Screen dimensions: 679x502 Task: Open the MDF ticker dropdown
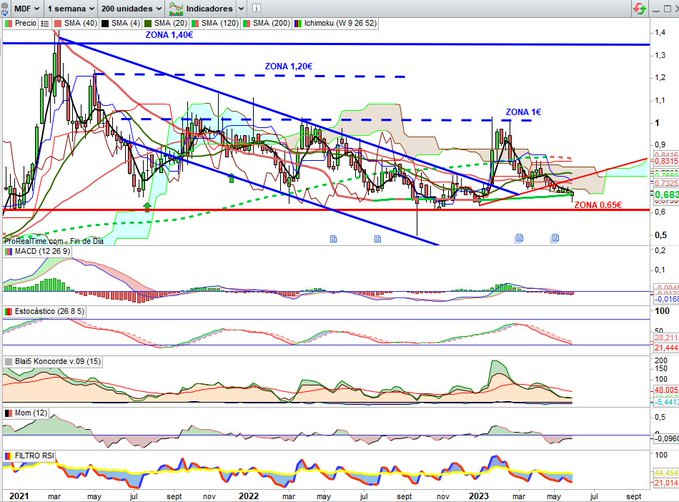pyautogui.click(x=26, y=8)
